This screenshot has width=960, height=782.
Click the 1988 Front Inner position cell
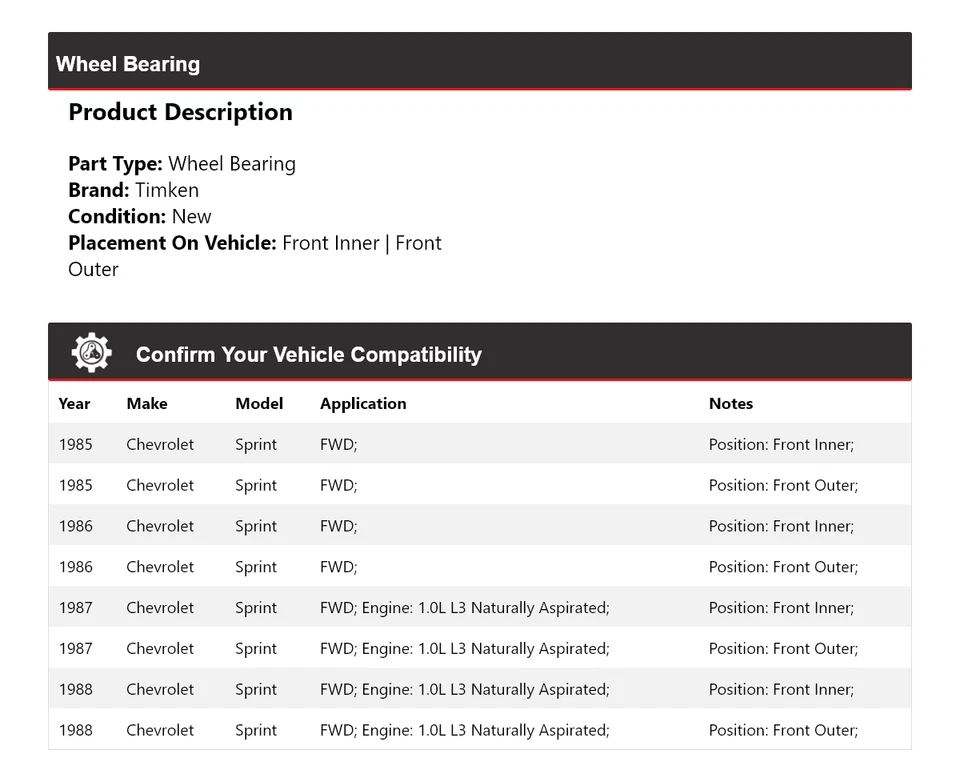[x=781, y=690]
